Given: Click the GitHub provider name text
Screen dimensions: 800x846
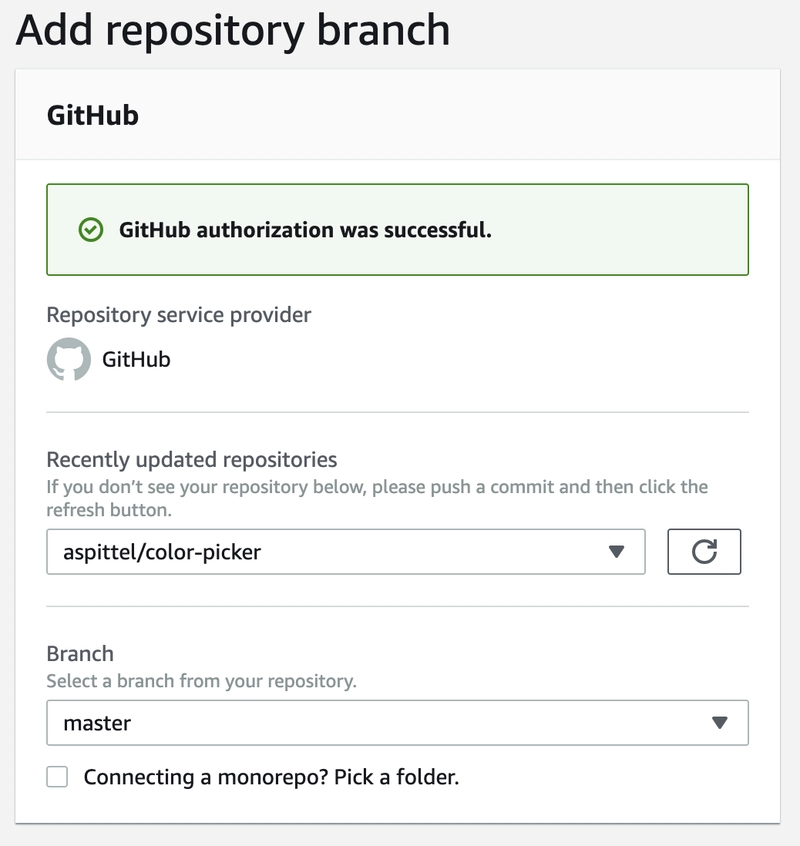Looking at the screenshot, I should click(136, 359).
